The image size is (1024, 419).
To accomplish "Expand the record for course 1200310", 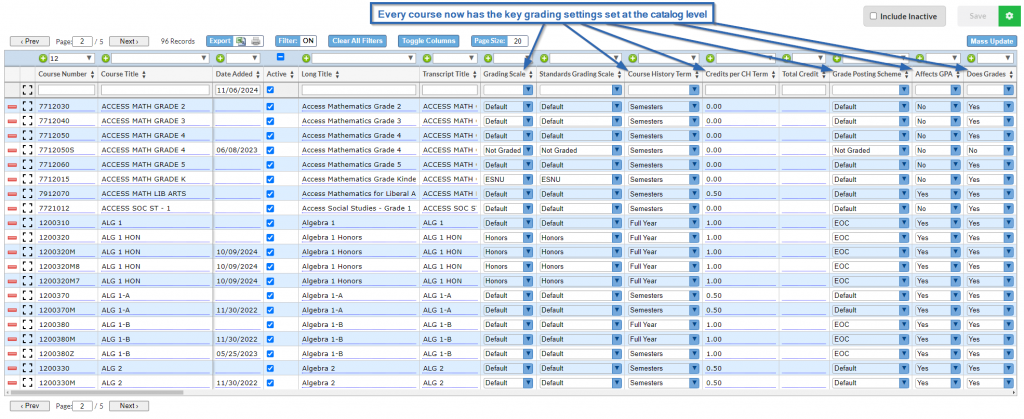I will [28, 222].
